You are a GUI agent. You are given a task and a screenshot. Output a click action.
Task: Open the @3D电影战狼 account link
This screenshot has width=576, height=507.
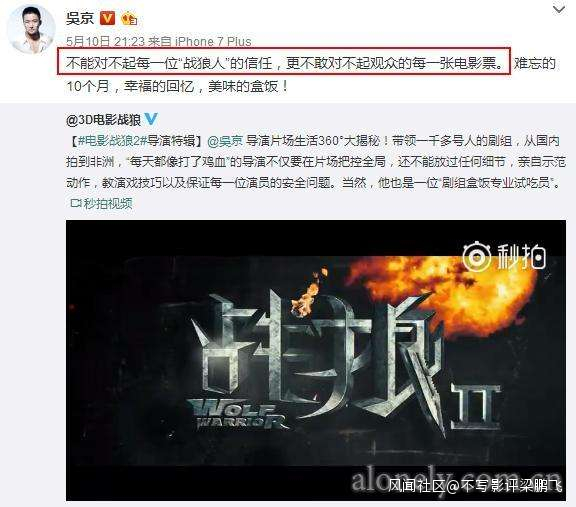click(104, 120)
